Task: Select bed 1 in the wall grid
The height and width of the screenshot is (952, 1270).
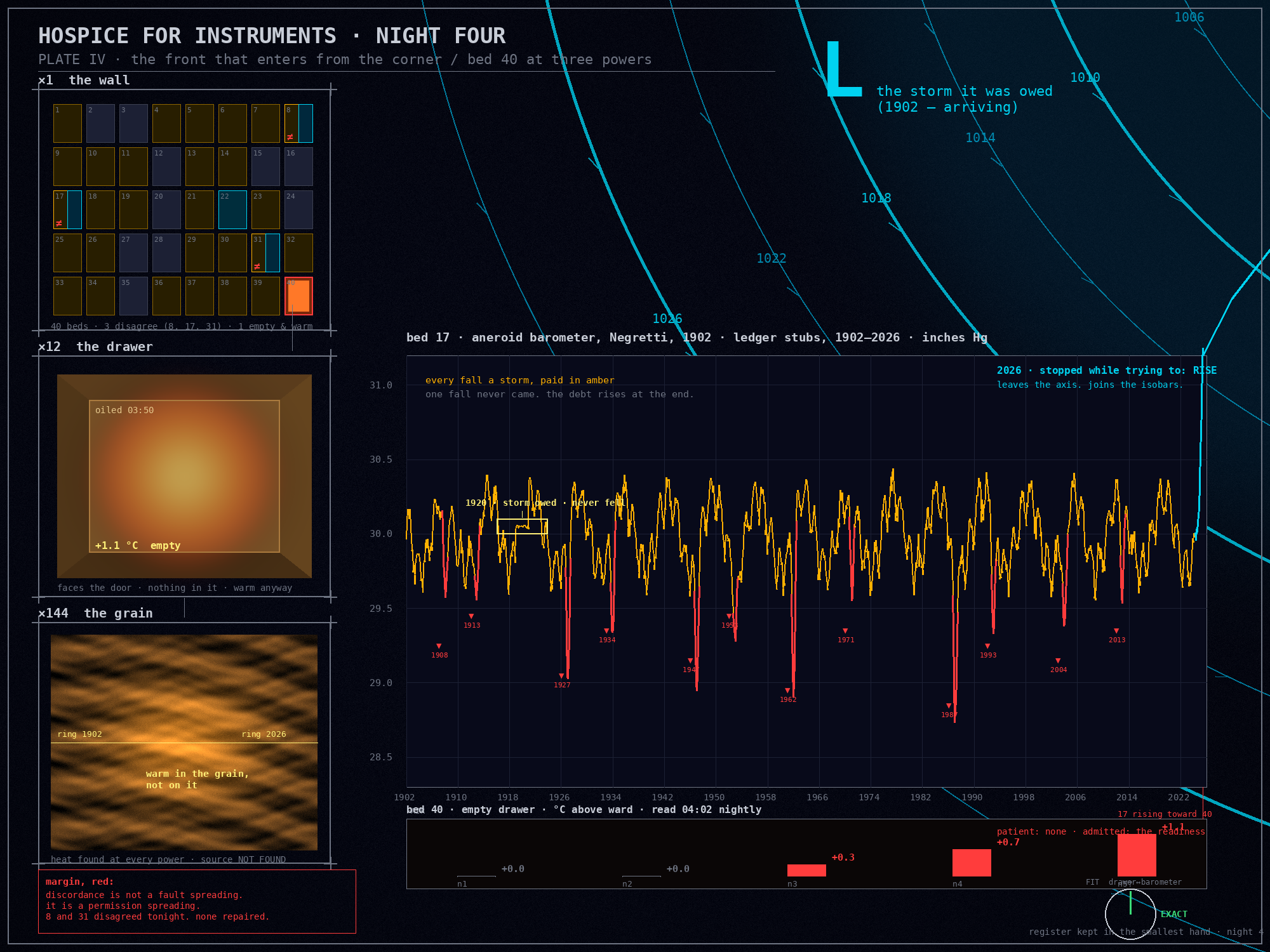Action: (x=67, y=123)
